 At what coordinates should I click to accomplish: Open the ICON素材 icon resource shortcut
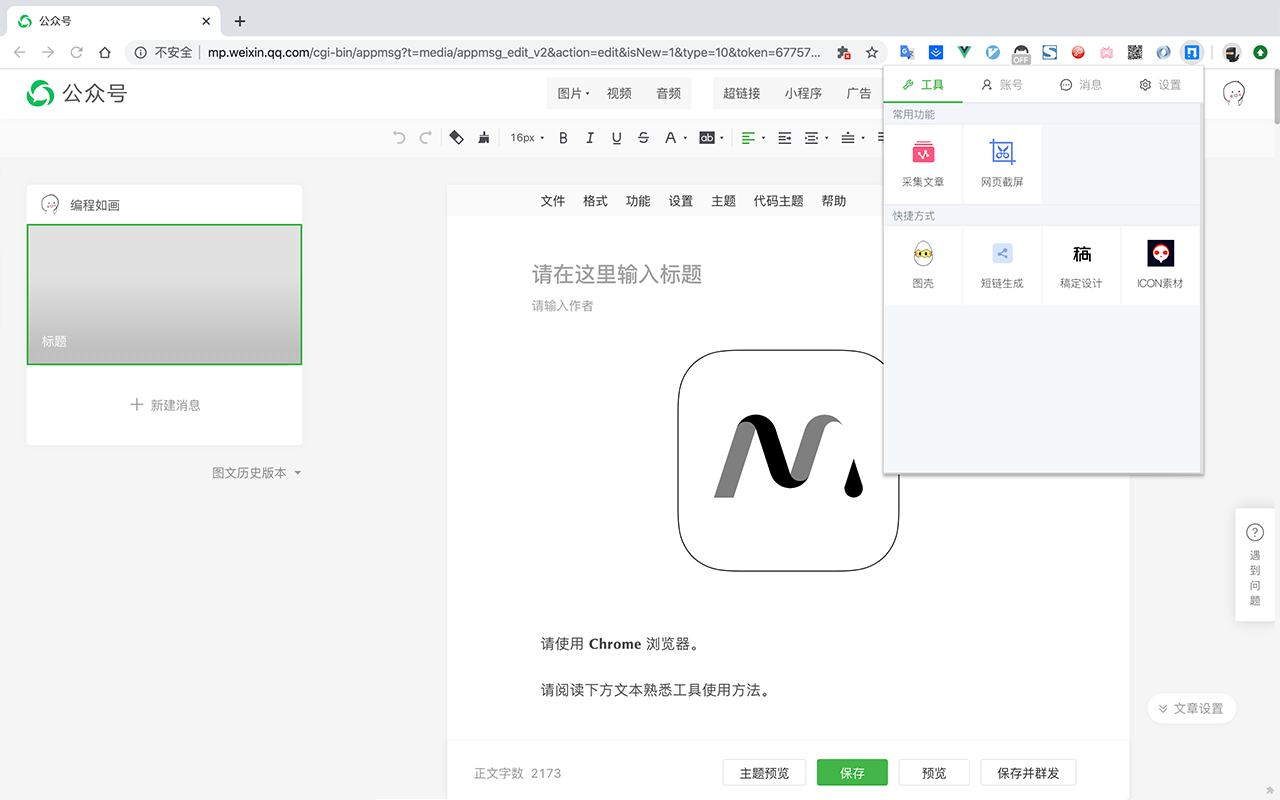1159,264
